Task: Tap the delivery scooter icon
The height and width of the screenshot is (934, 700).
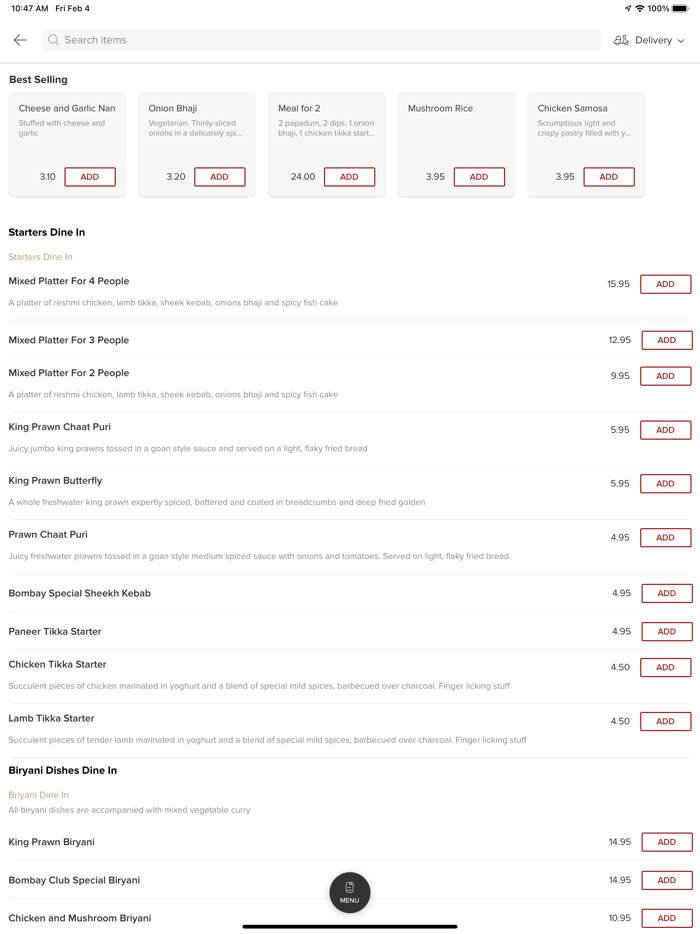Action: tap(621, 40)
